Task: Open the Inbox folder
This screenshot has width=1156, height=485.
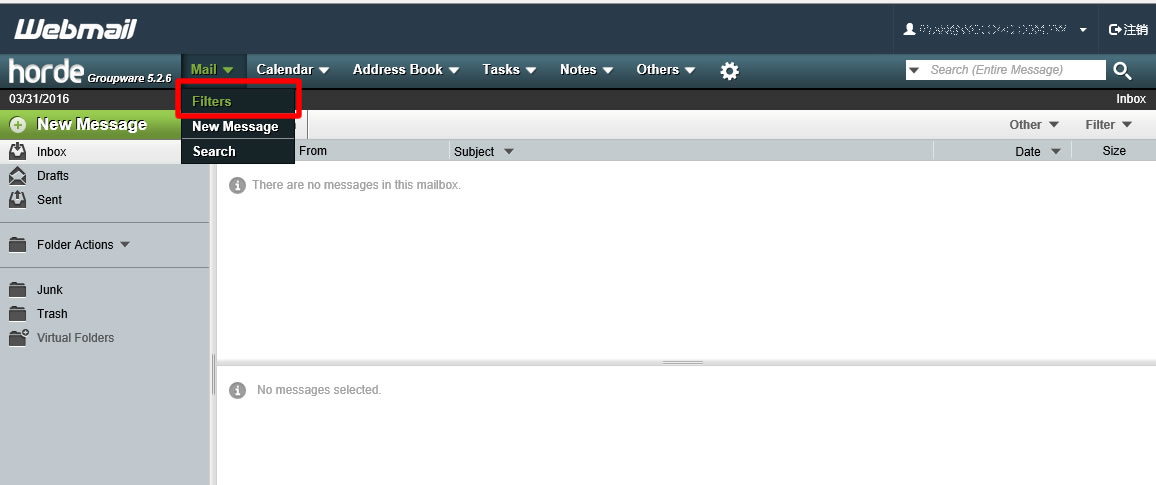Action: (51, 152)
